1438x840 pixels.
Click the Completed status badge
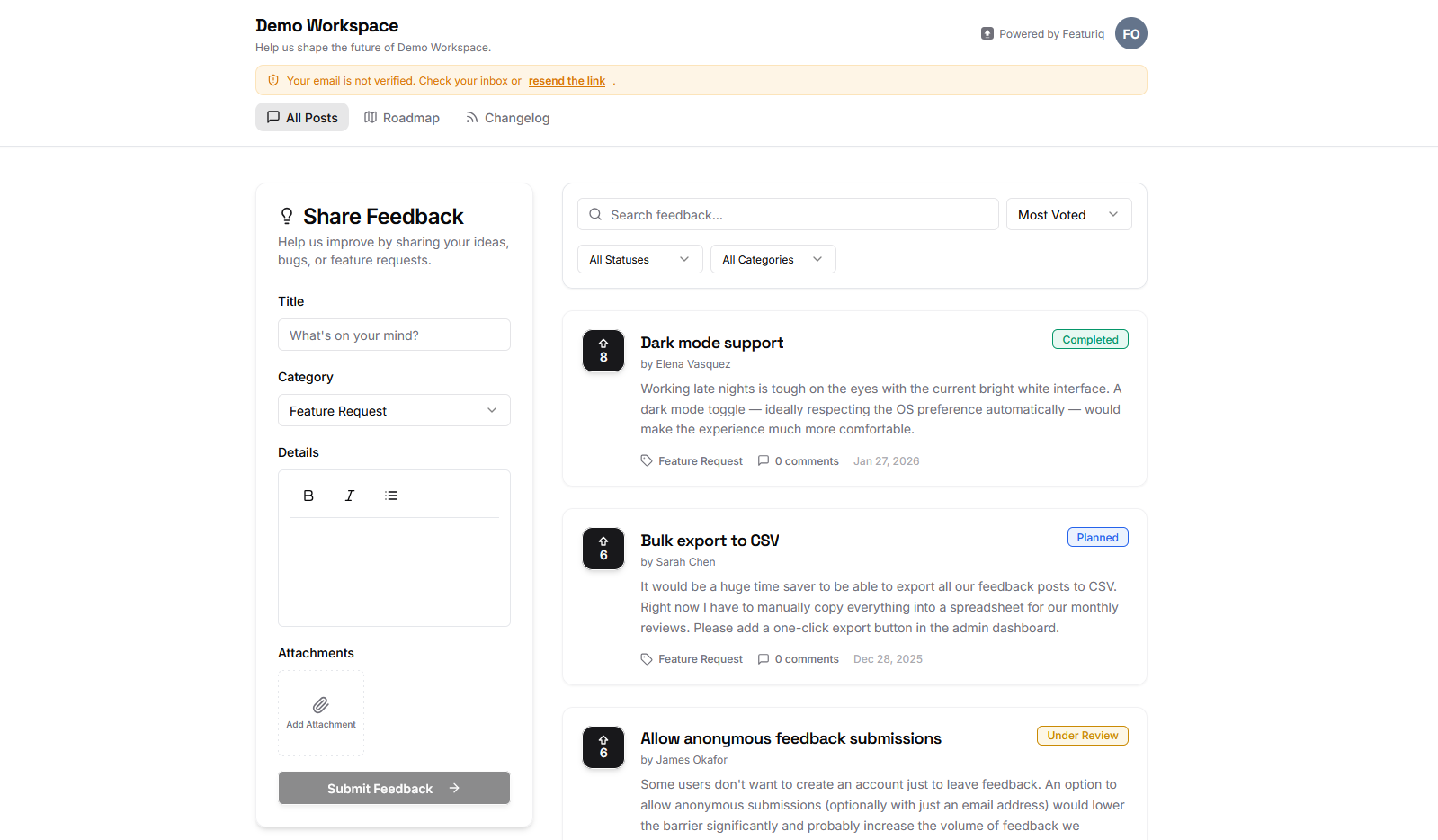coord(1090,339)
